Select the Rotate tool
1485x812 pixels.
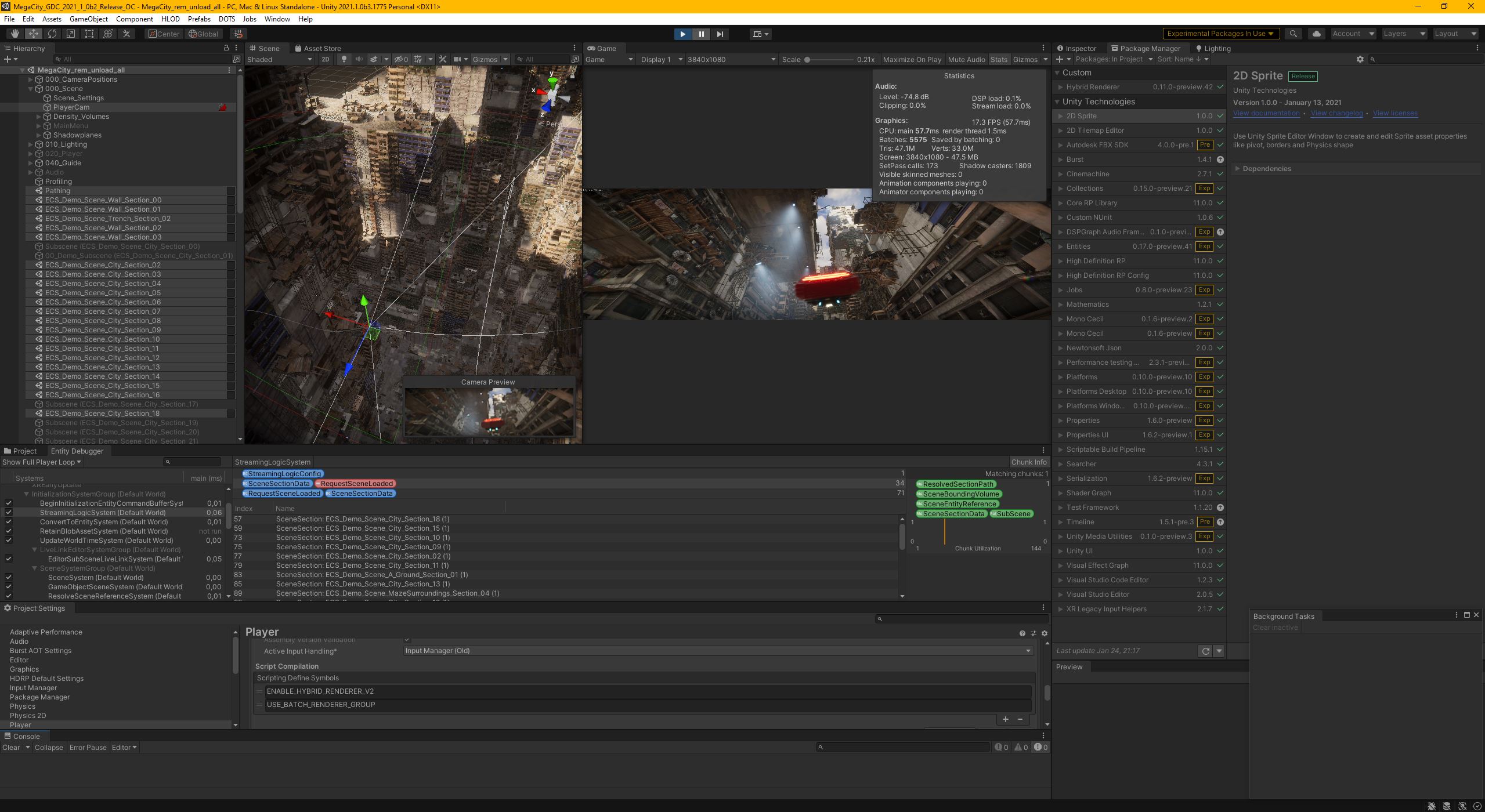[52, 34]
